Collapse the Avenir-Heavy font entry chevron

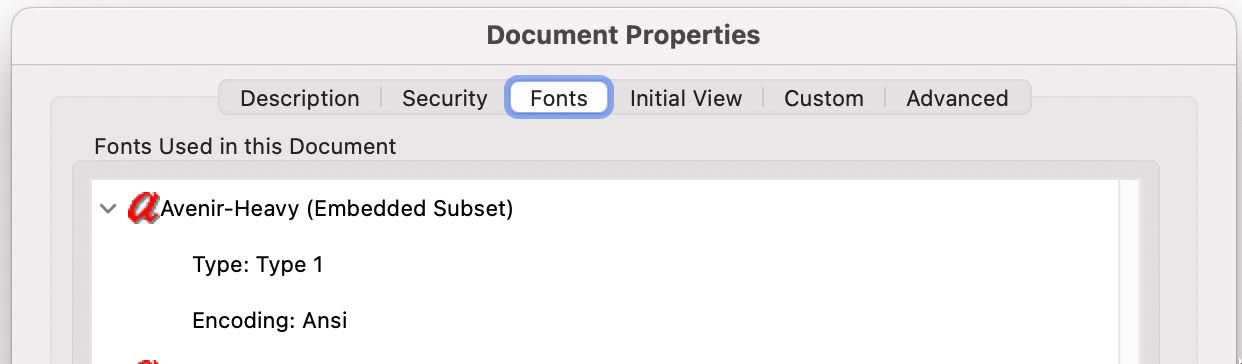108,210
